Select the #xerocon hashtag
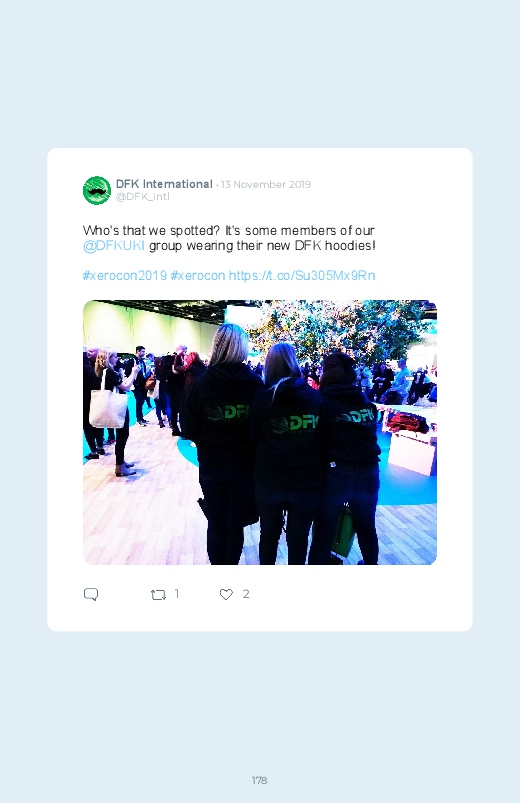The image size is (520, 803). click(198, 276)
